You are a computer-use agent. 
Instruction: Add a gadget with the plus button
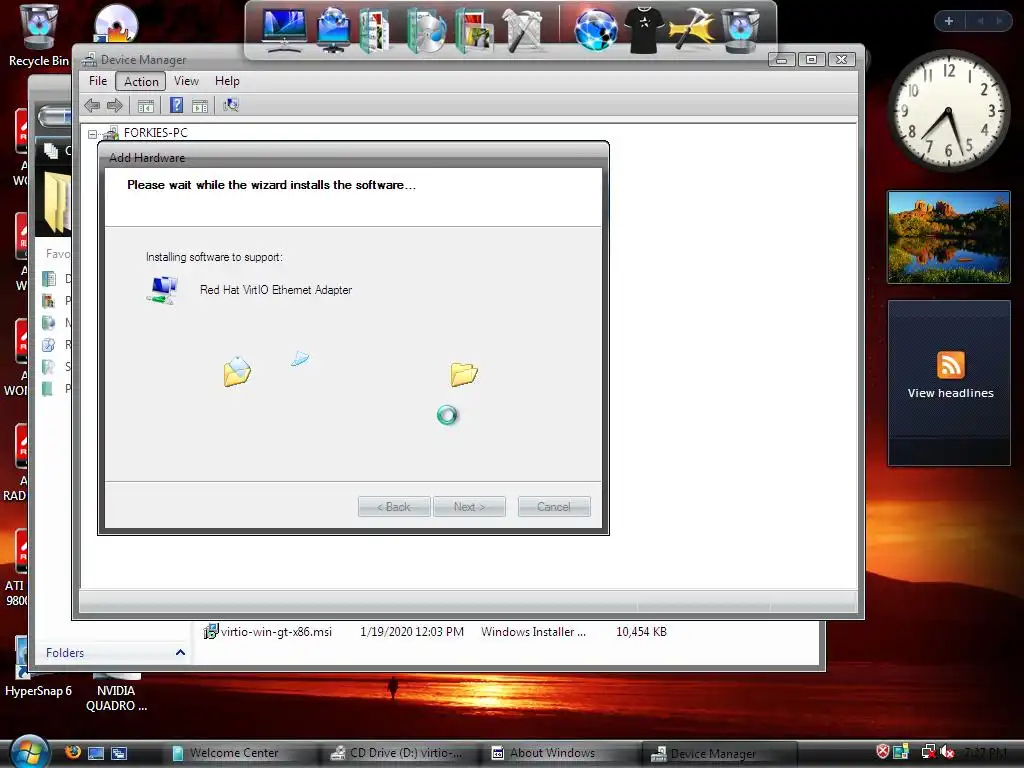point(949,21)
